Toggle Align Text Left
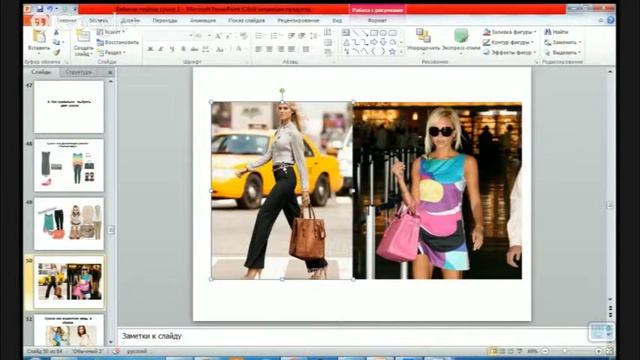Viewport: 640px width, 360px height. [x=258, y=49]
